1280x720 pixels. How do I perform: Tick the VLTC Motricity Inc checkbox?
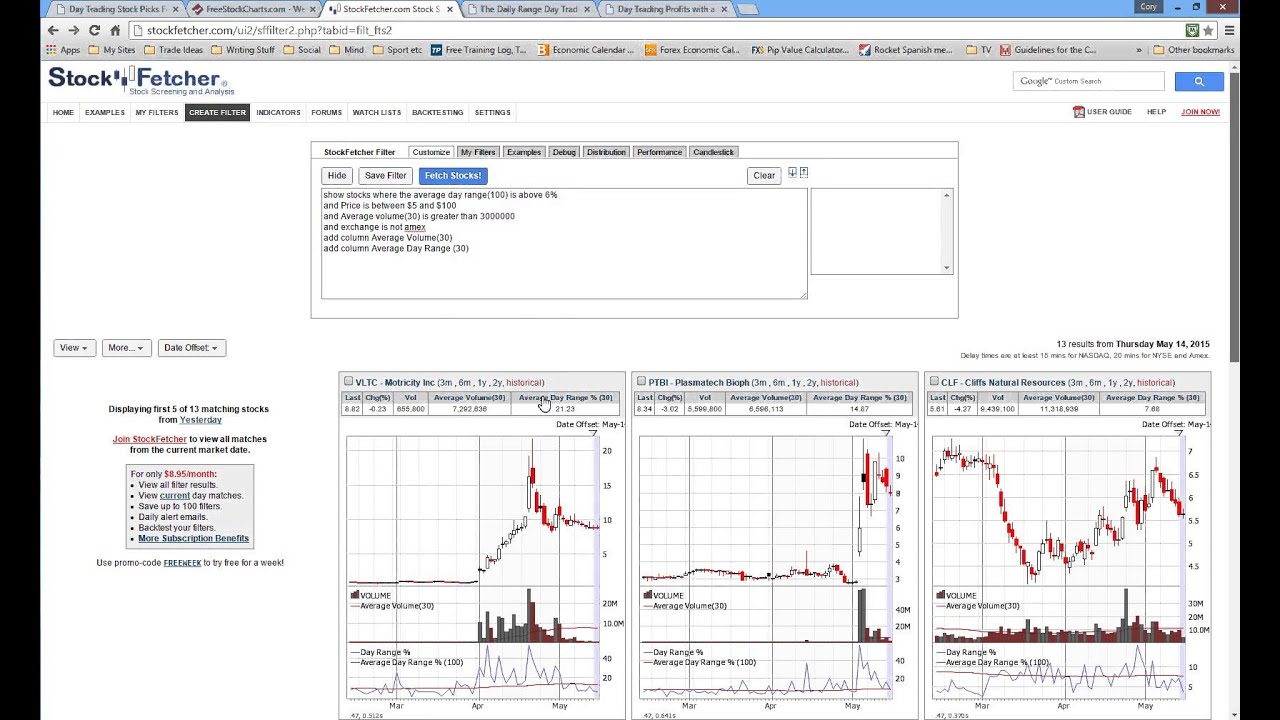point(349,381)
